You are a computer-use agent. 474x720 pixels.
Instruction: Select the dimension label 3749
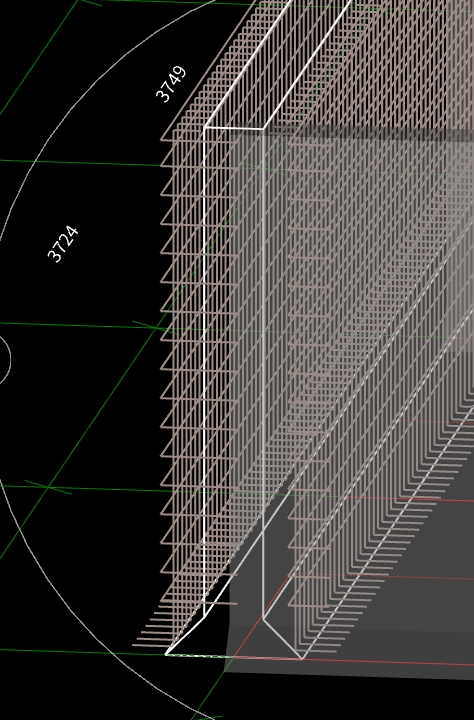coord(171,84)
